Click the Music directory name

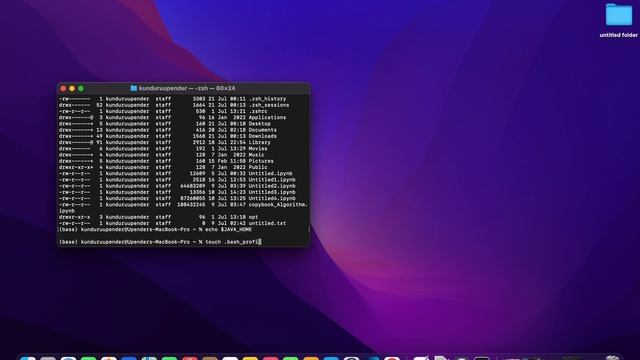(256, 155)
